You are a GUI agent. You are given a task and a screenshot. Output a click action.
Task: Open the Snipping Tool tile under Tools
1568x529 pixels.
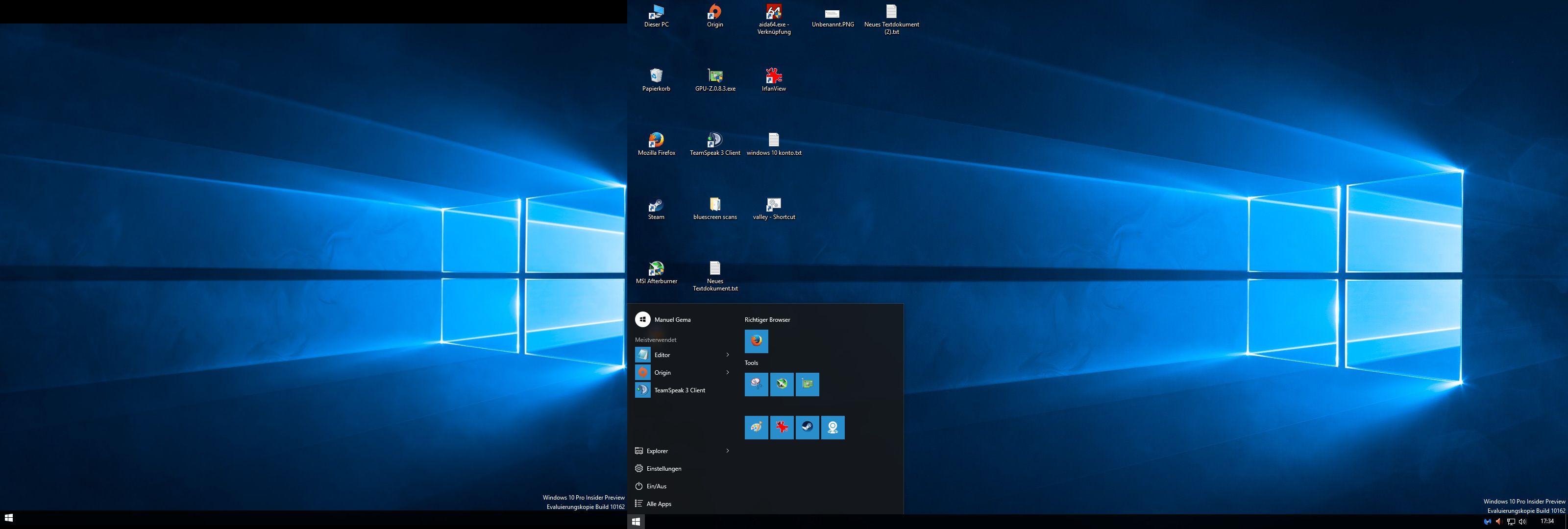pos(756,384)
